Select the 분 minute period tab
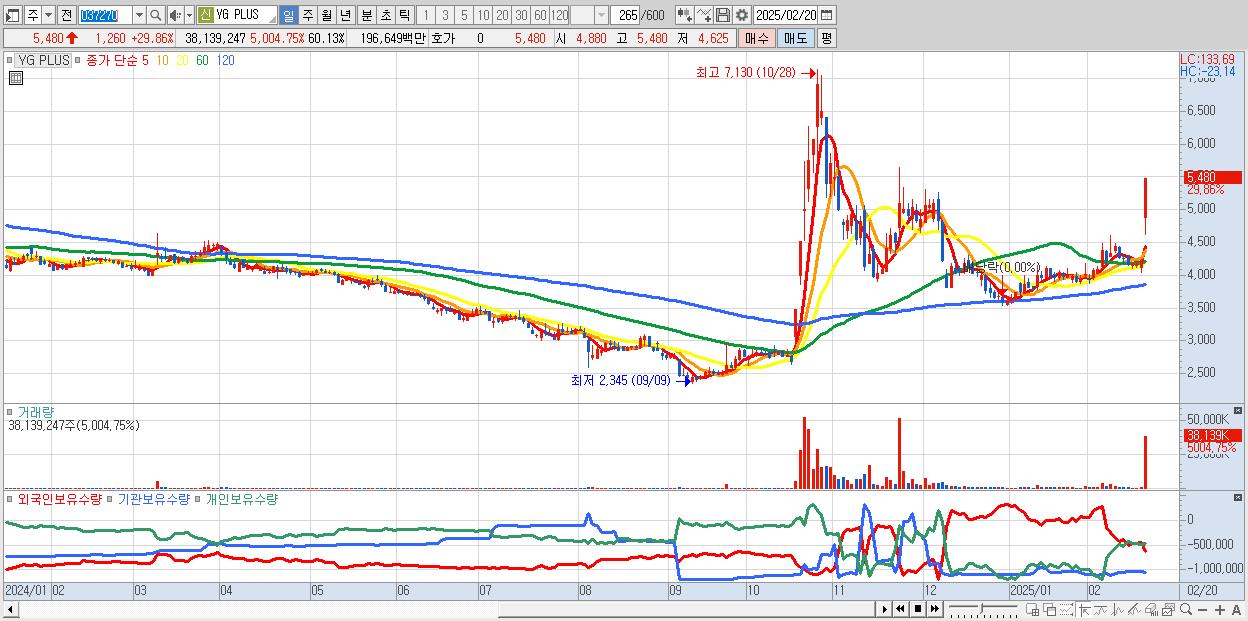 point(366,15)
